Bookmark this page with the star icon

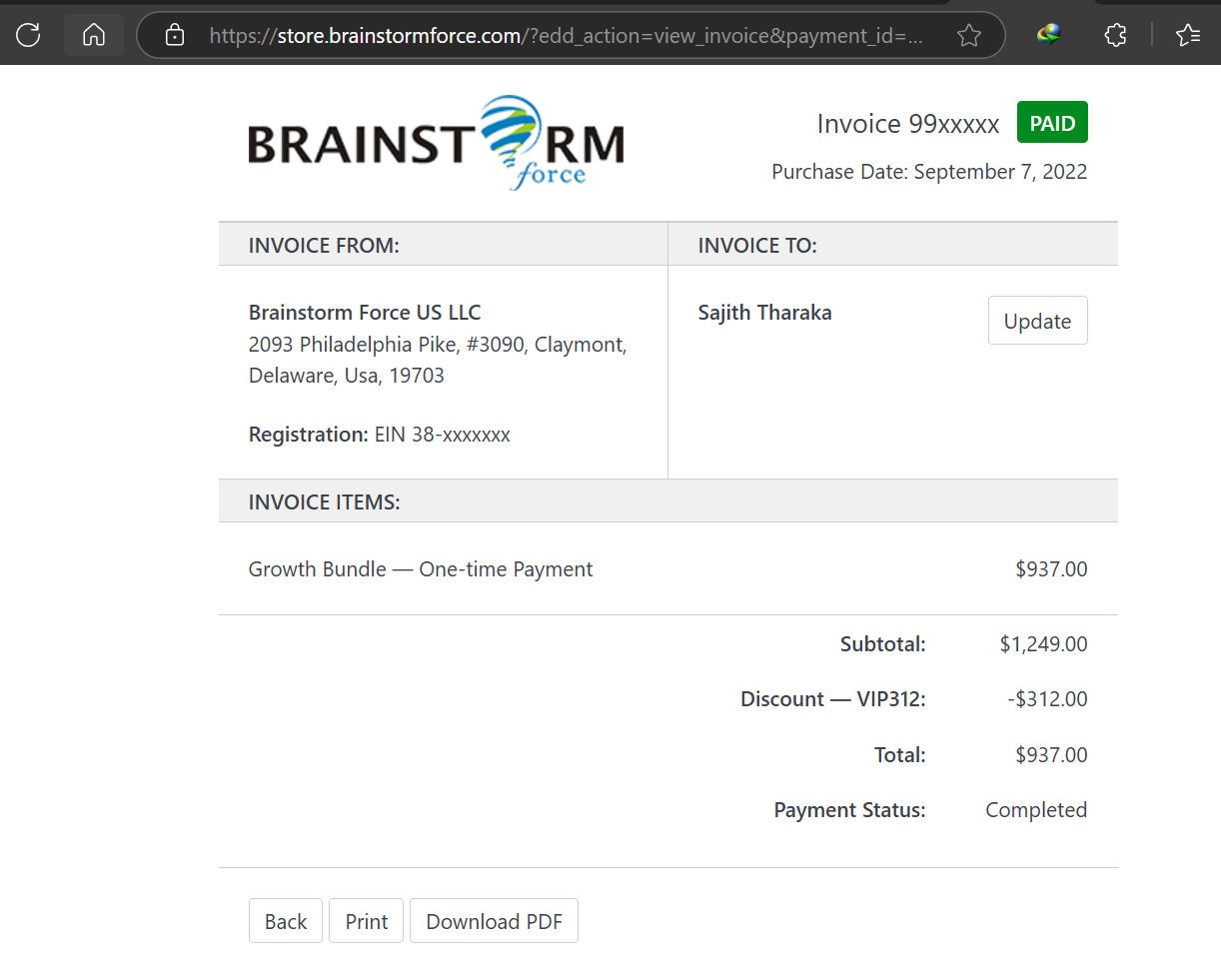point(968,36)
